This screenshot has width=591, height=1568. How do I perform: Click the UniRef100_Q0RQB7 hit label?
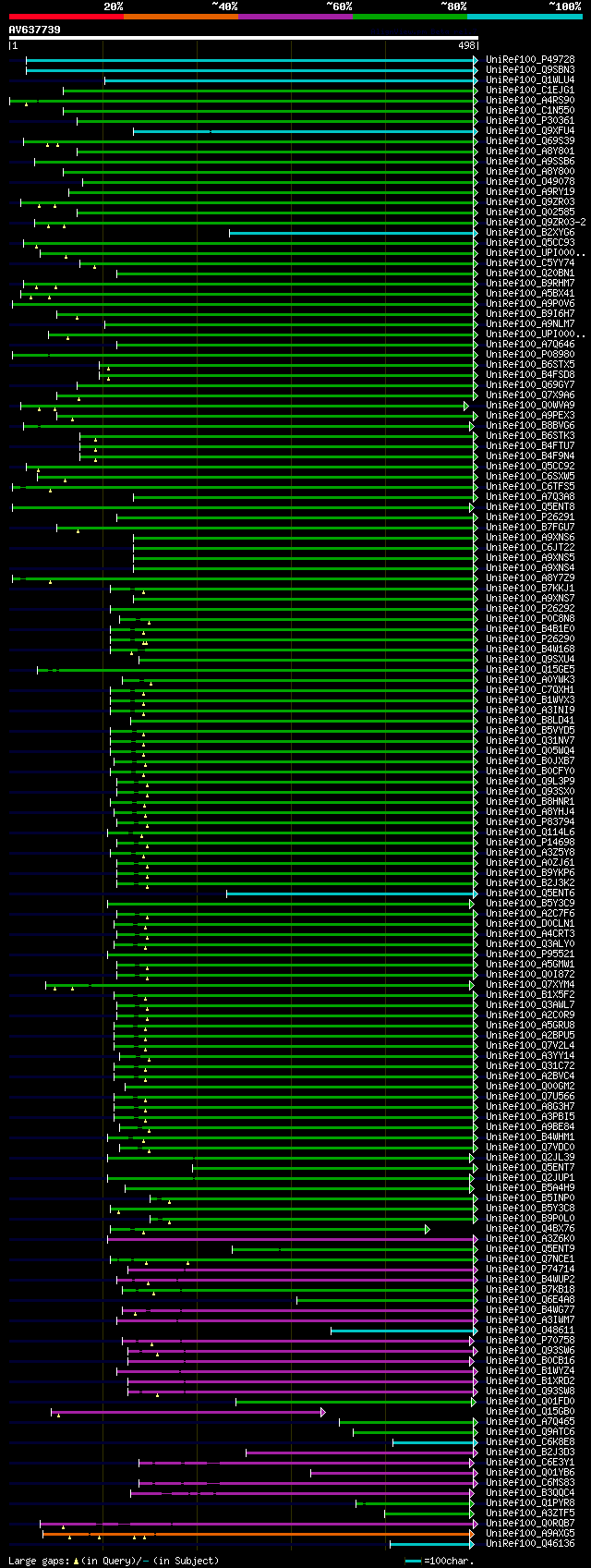(530, 1523)
